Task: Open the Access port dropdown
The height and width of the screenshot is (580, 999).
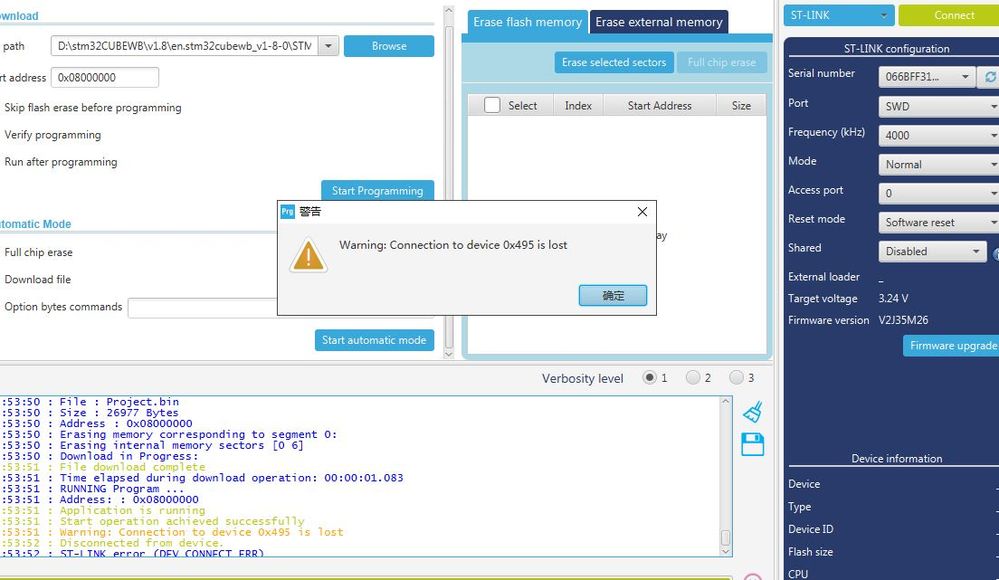Action: (938, 193)
